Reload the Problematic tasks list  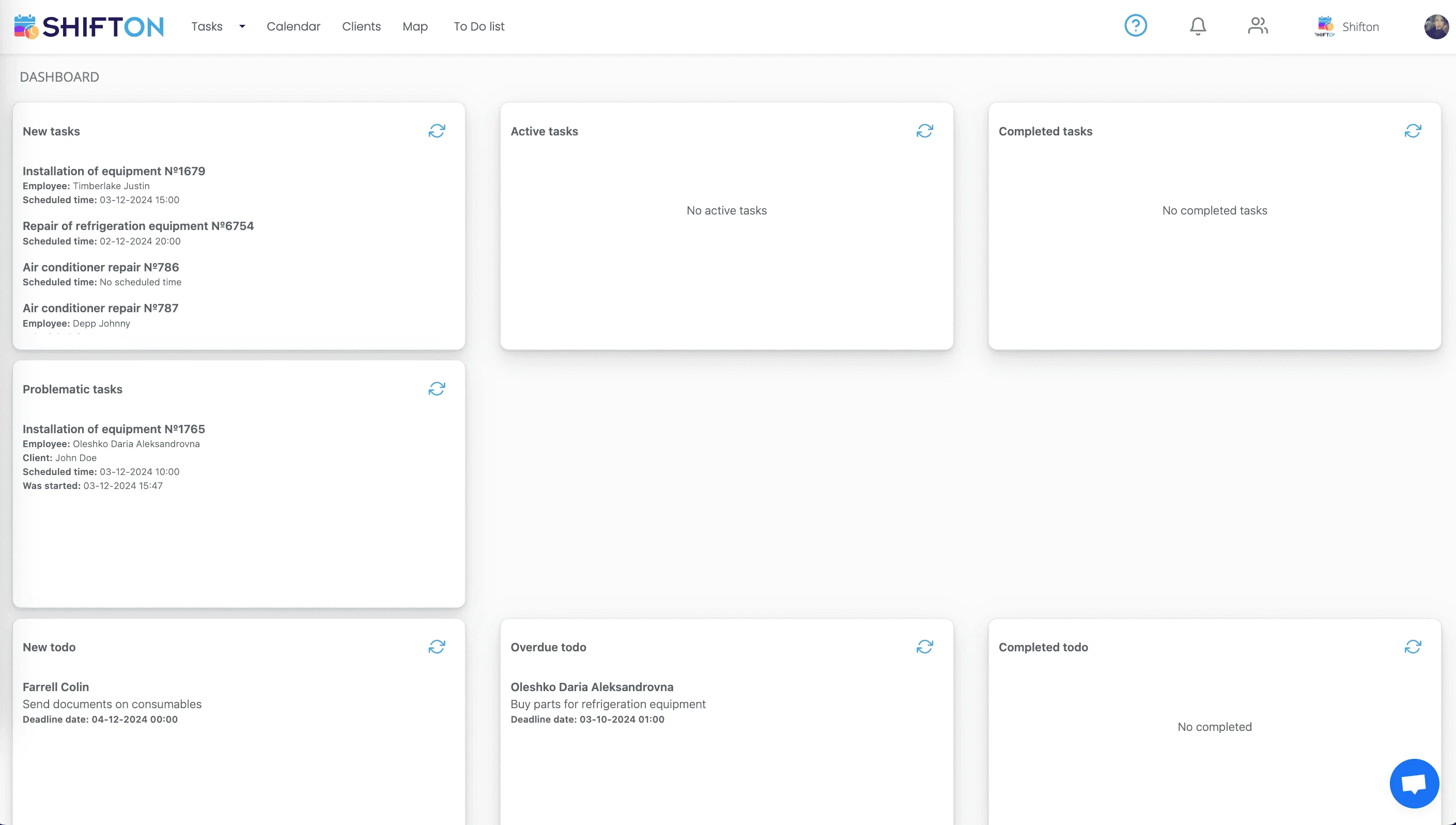(437, 389)
